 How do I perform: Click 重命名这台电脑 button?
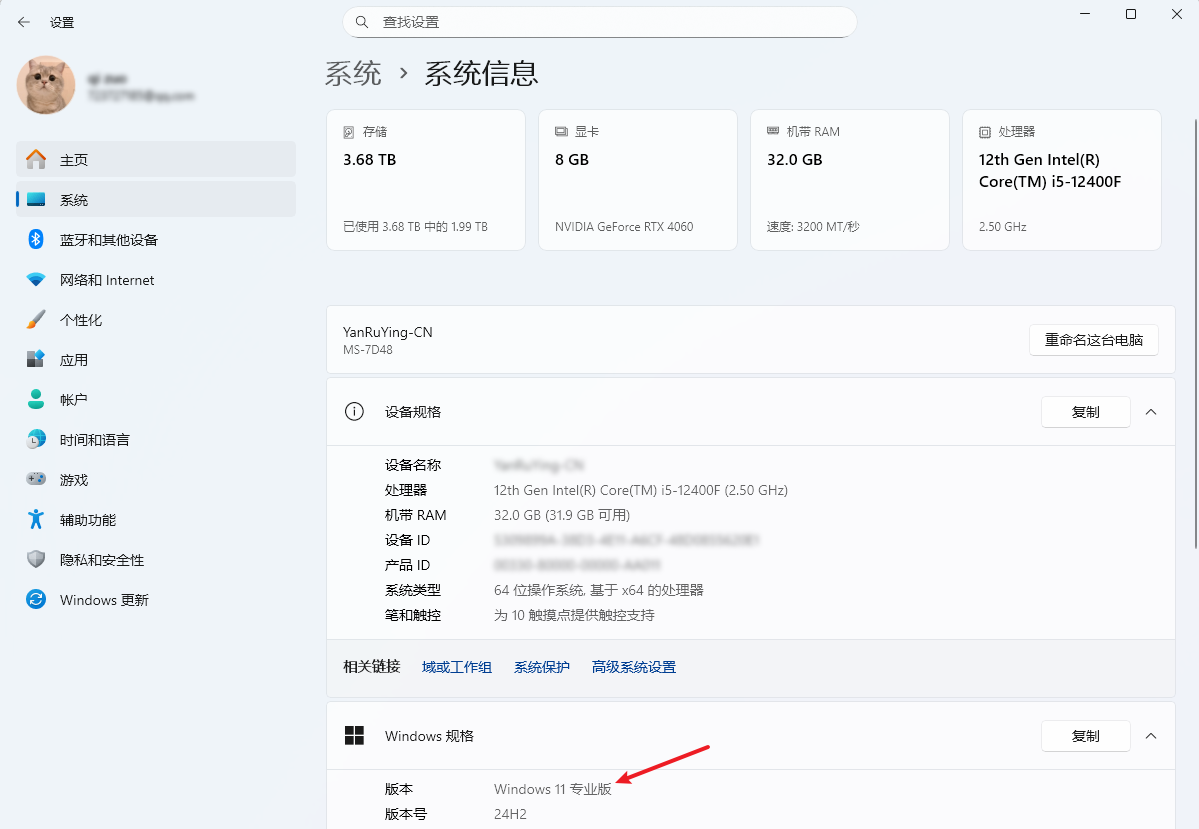click(x=1093, y=340)
